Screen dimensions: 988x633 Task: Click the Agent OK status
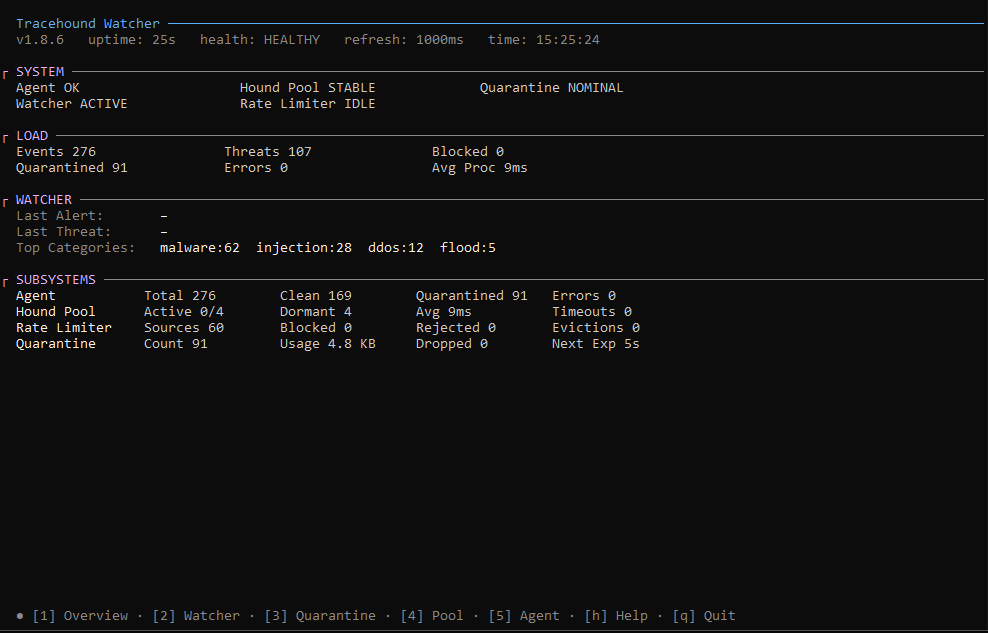coord(48,88)
